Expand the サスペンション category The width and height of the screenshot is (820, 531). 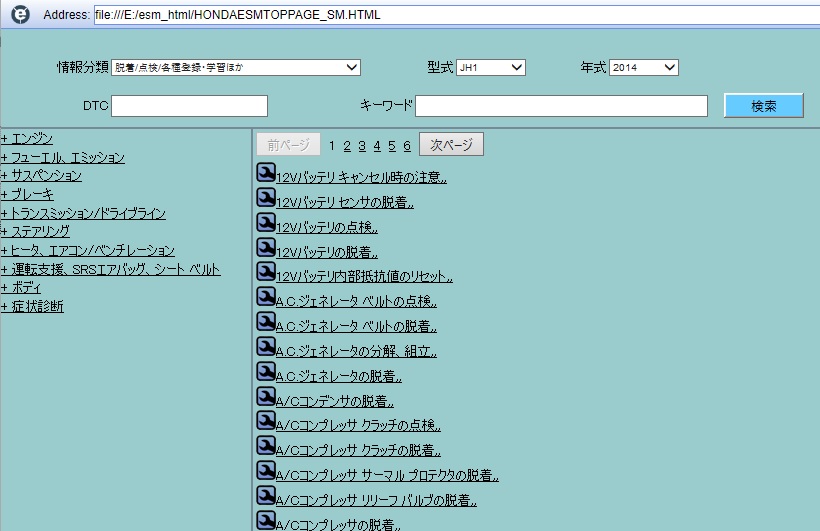tap(41, 176)
